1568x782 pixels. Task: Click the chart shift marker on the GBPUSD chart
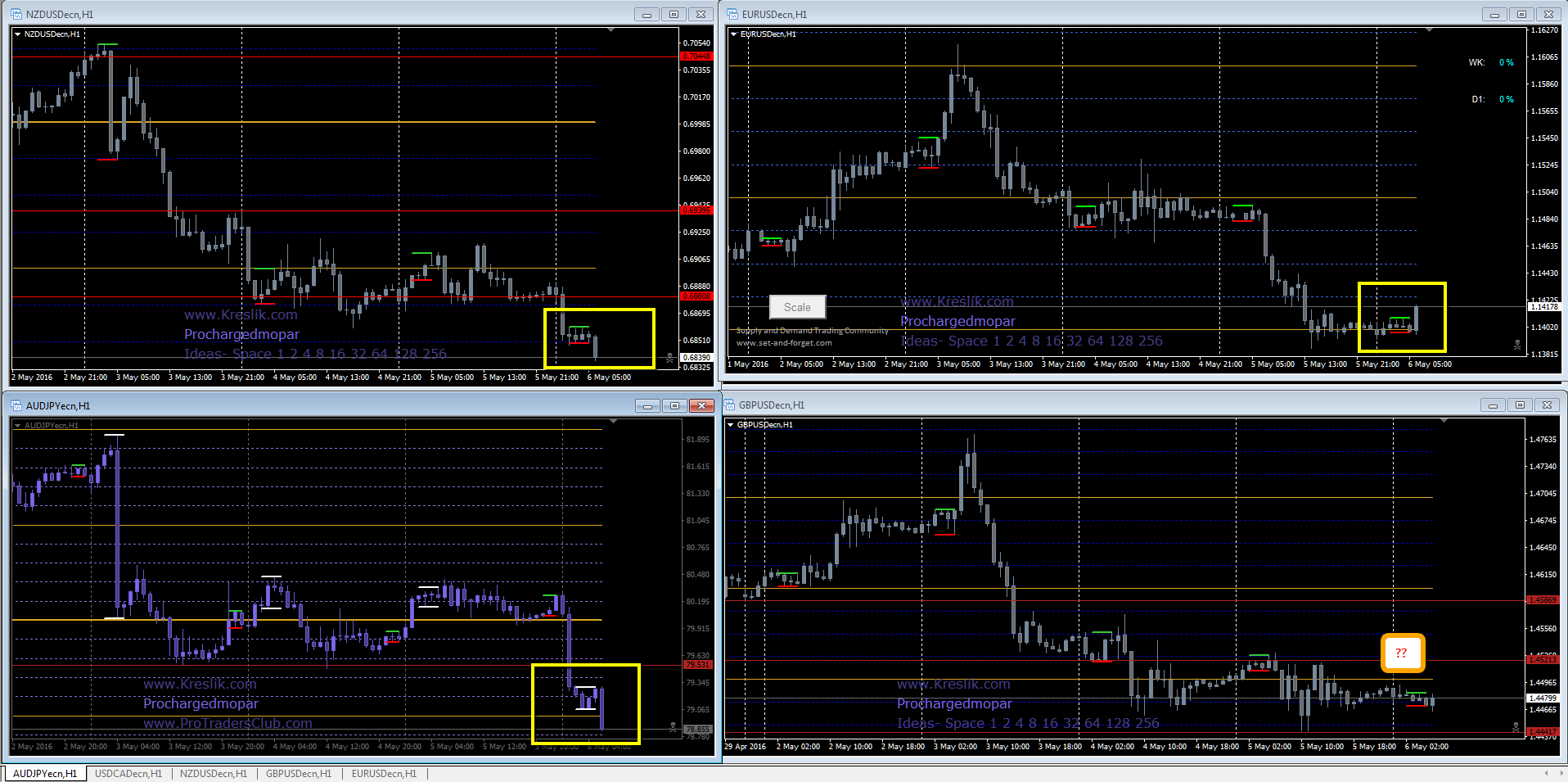[1444, 421]
